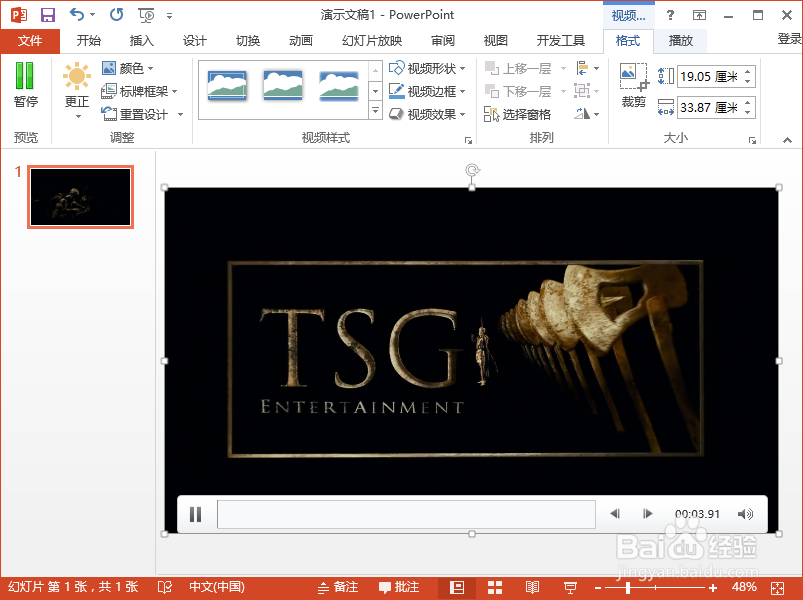803x600 pixels.
Task: Click the Reading View icon
Action: pos(532,587)
